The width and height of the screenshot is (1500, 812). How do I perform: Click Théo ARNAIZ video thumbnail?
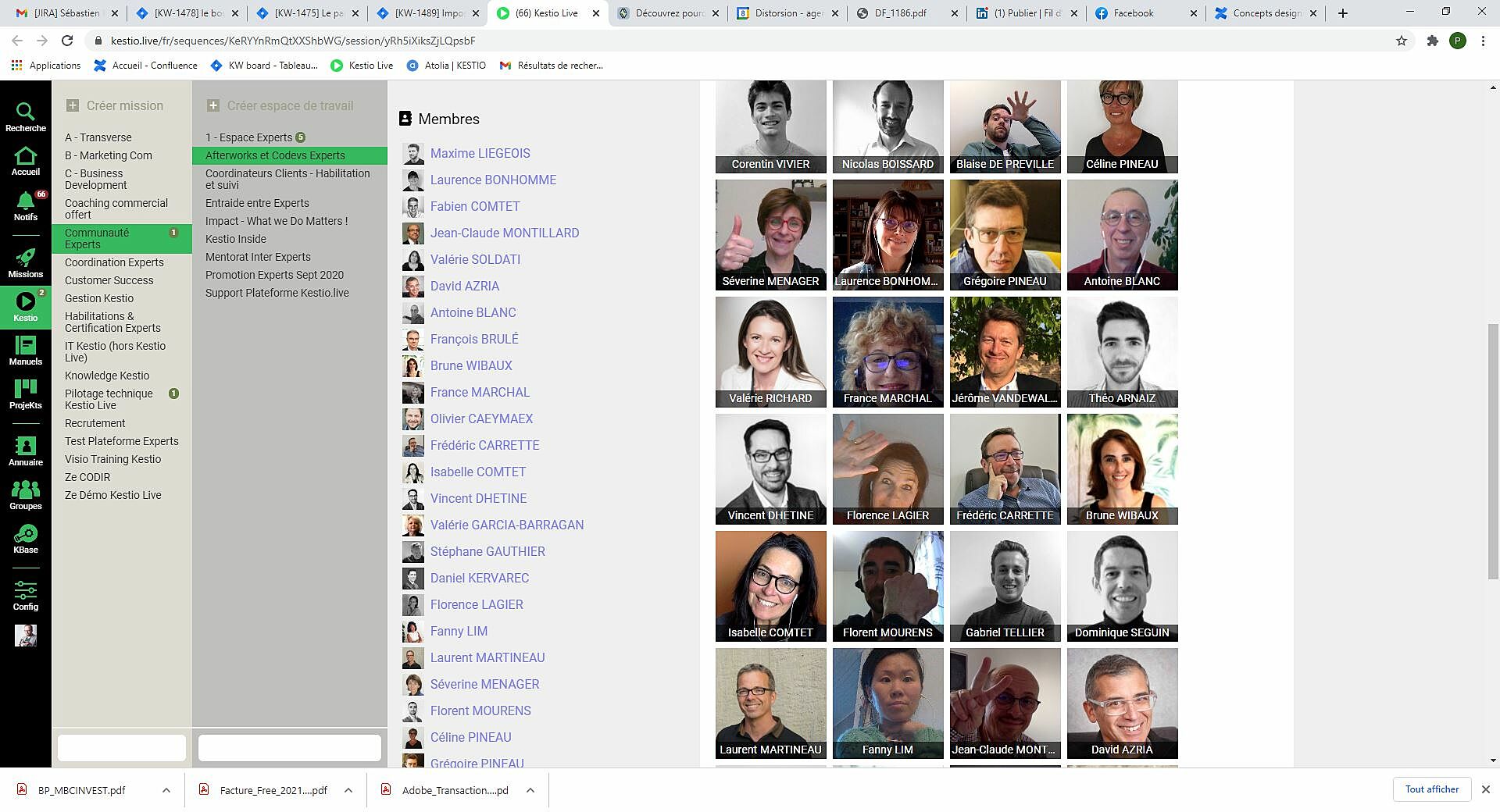click(1122, 351)
